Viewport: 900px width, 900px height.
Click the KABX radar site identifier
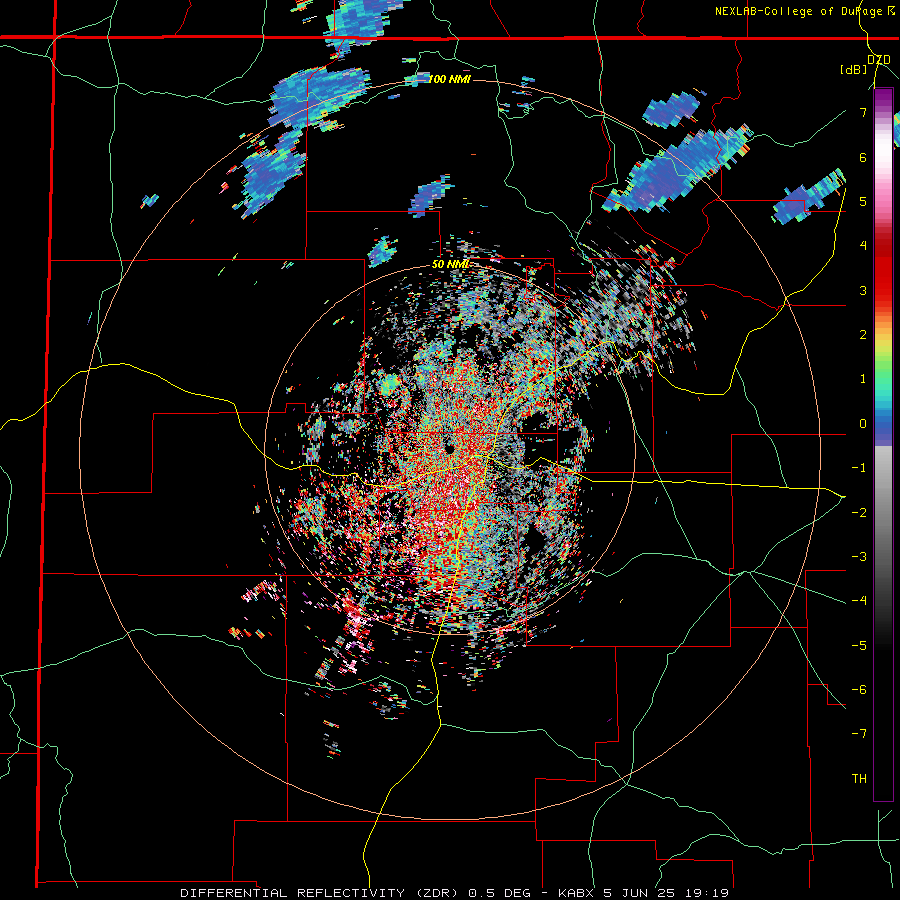pyautogui.click(x=577, y=893)
